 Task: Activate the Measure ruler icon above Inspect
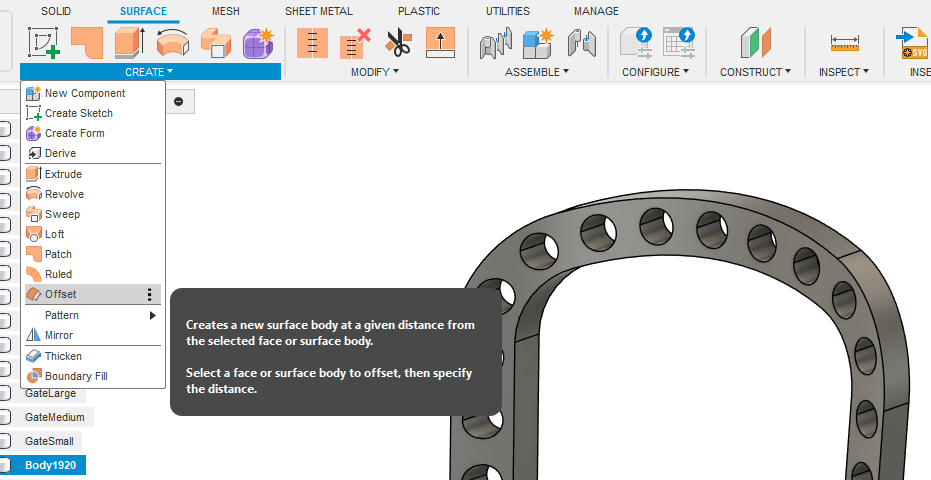coord(845,43)
